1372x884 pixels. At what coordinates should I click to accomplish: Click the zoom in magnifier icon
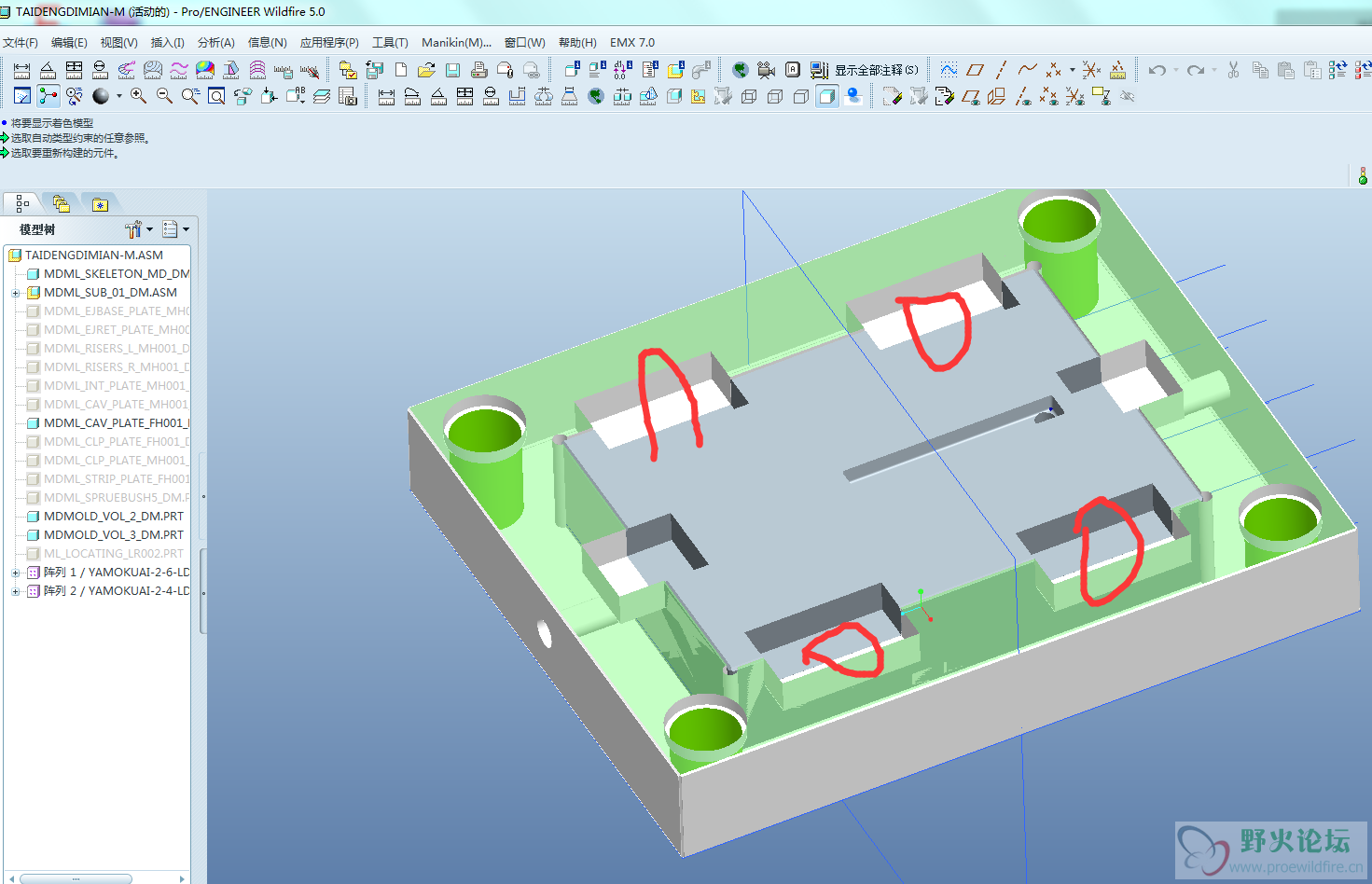(139, 96)
